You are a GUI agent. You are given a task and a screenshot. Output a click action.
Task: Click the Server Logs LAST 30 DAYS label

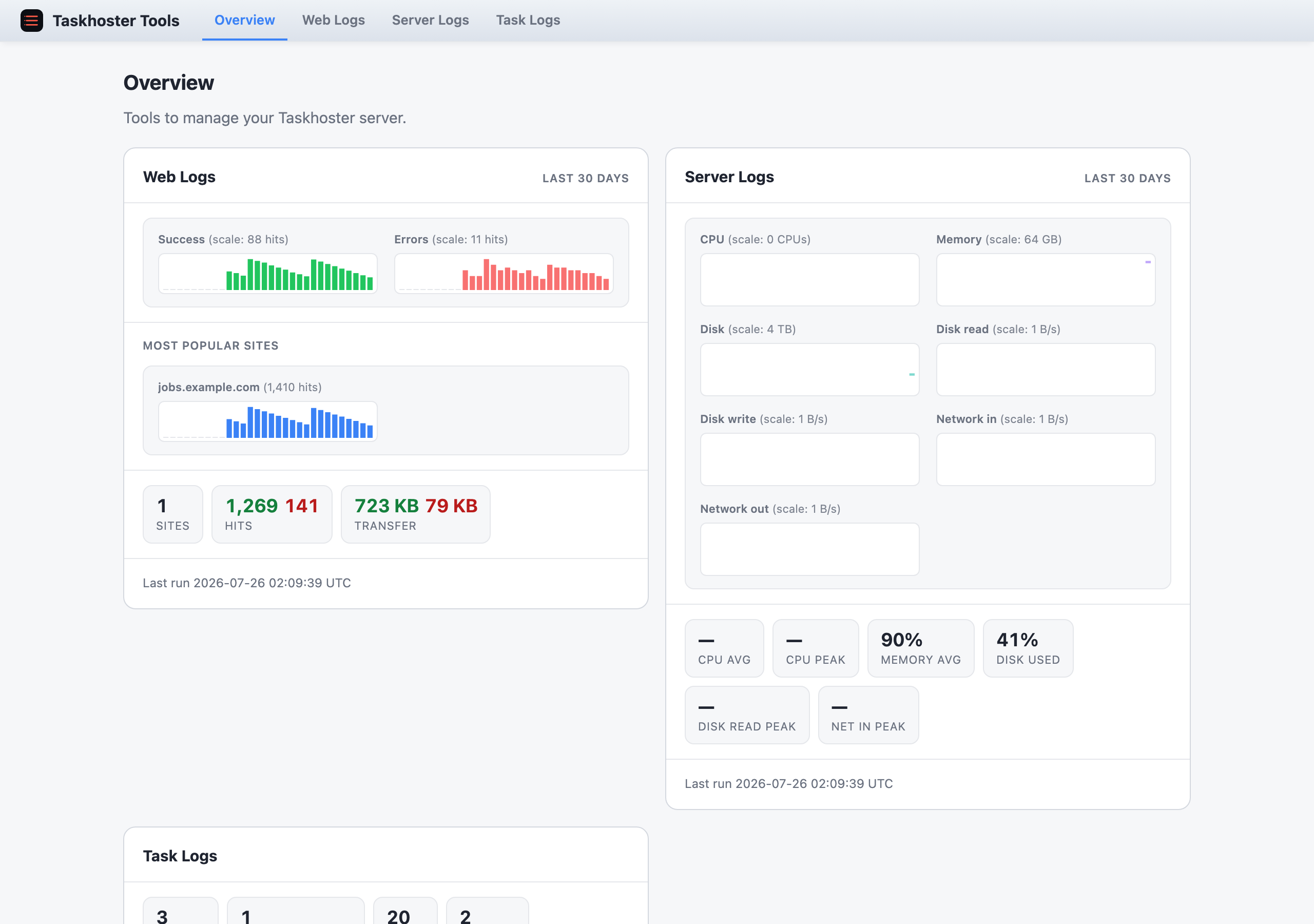[1128, 178]
